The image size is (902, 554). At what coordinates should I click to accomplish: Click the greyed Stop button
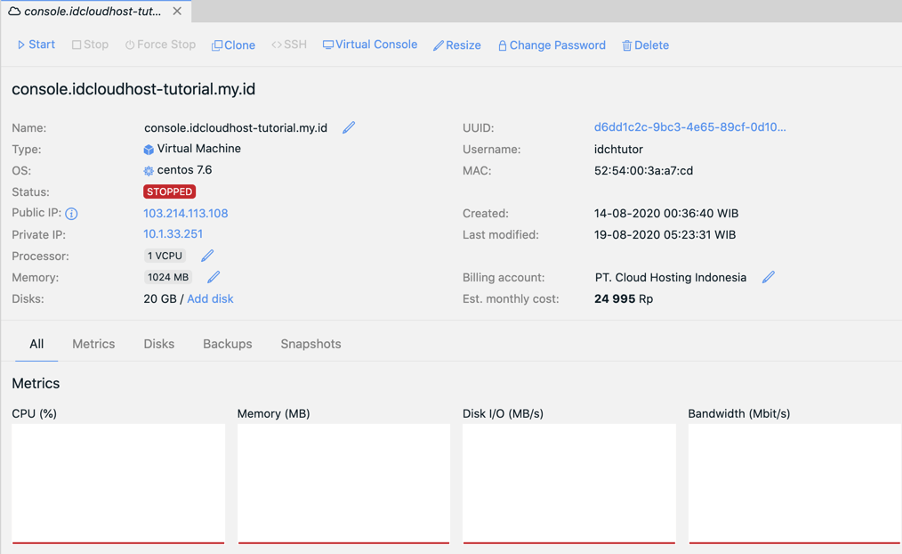90,44
